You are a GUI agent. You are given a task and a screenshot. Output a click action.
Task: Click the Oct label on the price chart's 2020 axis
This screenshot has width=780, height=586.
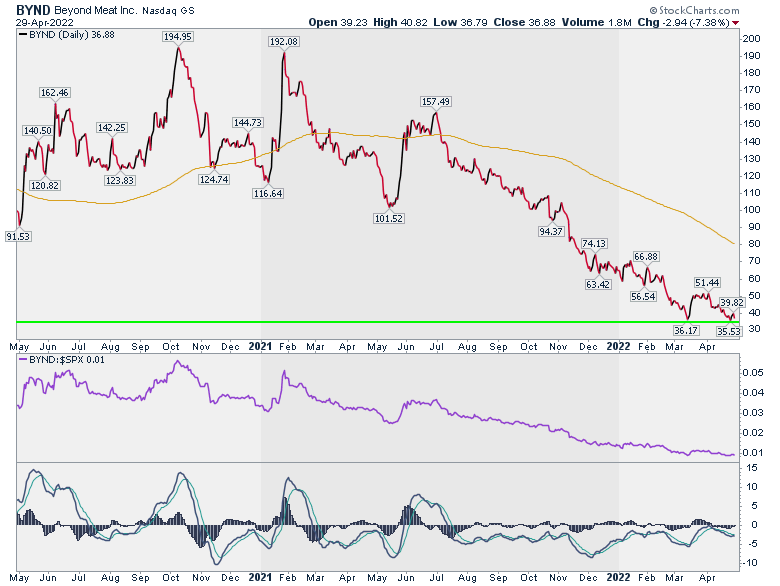(171, 347)
